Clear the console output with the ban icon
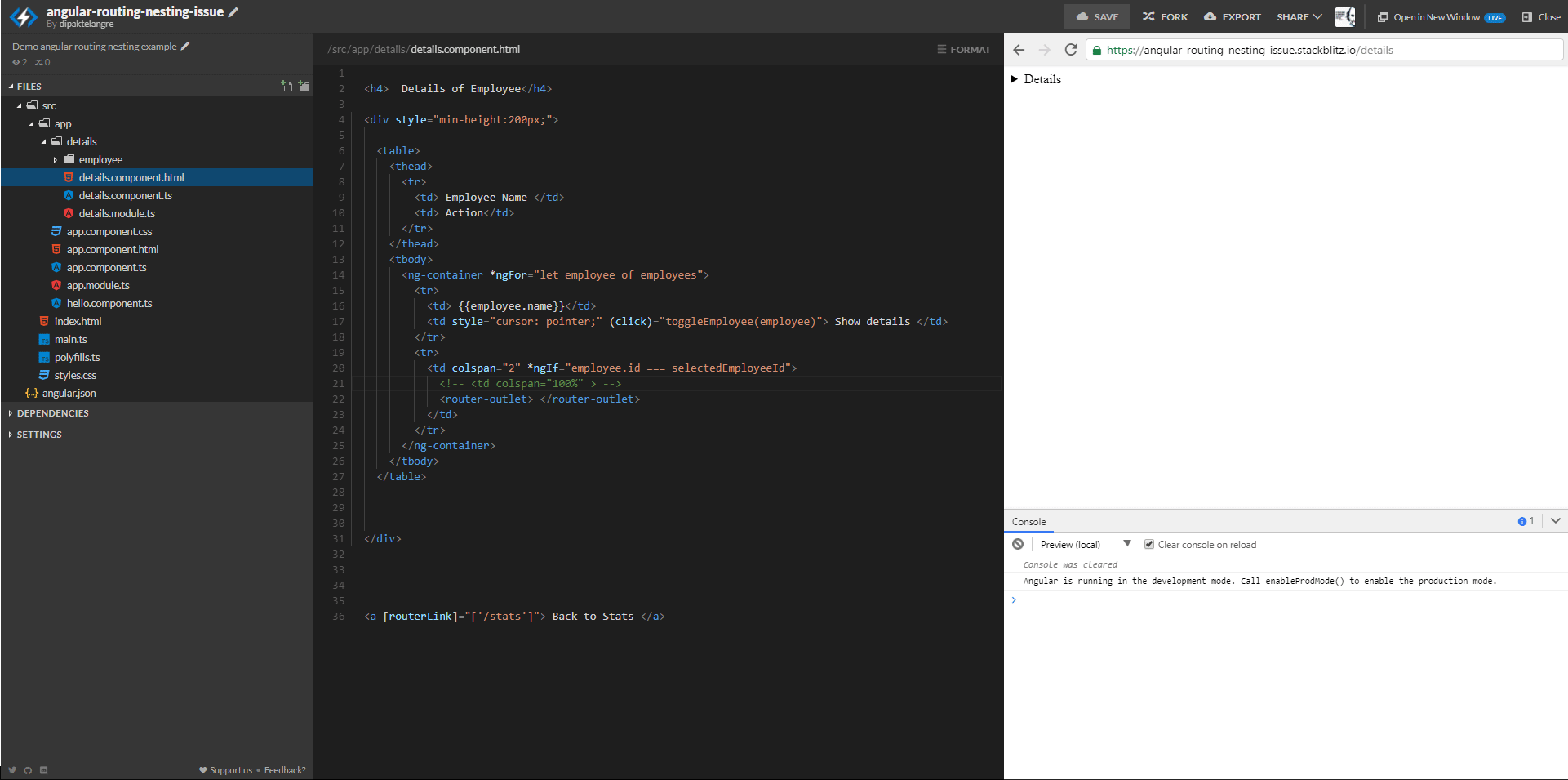The image size is (1568, 780). 1018,544
